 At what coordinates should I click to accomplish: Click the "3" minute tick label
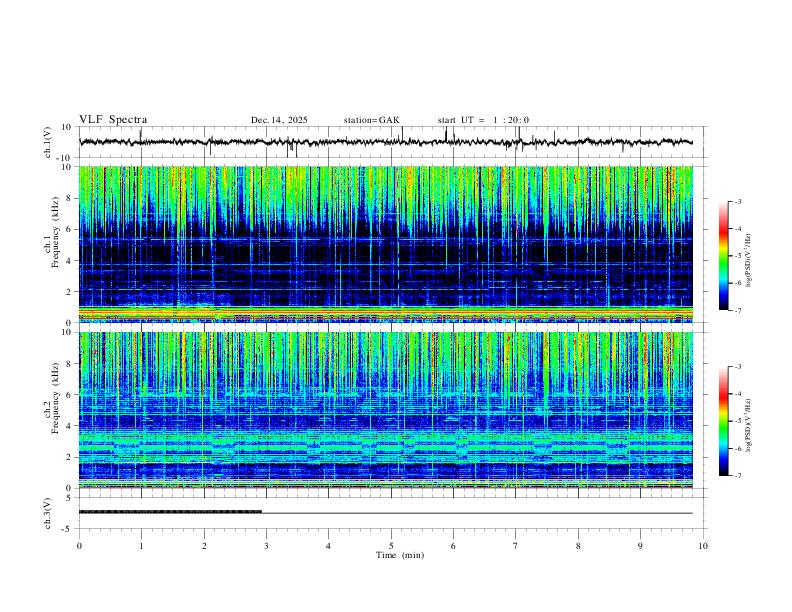(266, 546)
